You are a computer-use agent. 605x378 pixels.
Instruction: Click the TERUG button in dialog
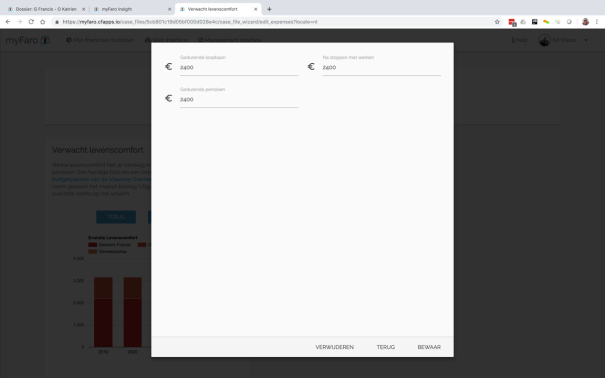click(385, 347)
